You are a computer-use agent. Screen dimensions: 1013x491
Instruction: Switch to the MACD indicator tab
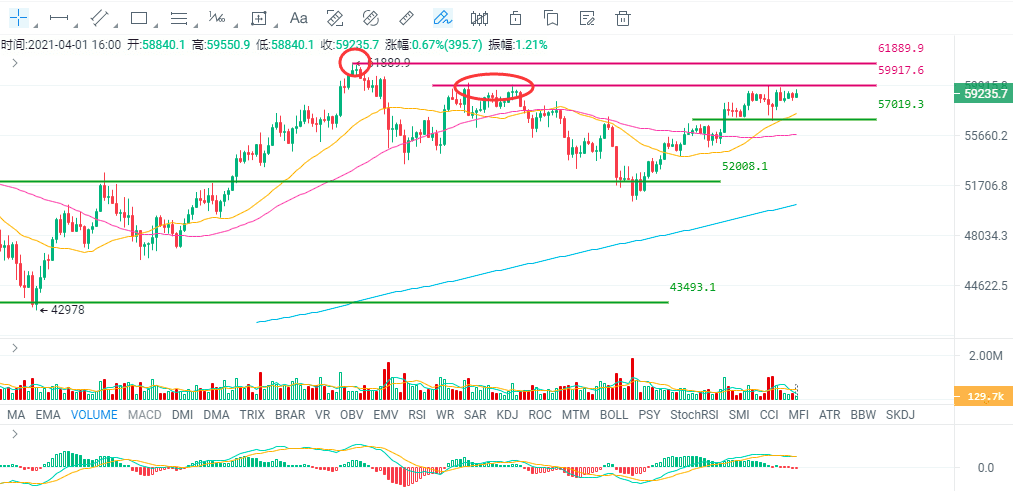[x=145, y=415]
